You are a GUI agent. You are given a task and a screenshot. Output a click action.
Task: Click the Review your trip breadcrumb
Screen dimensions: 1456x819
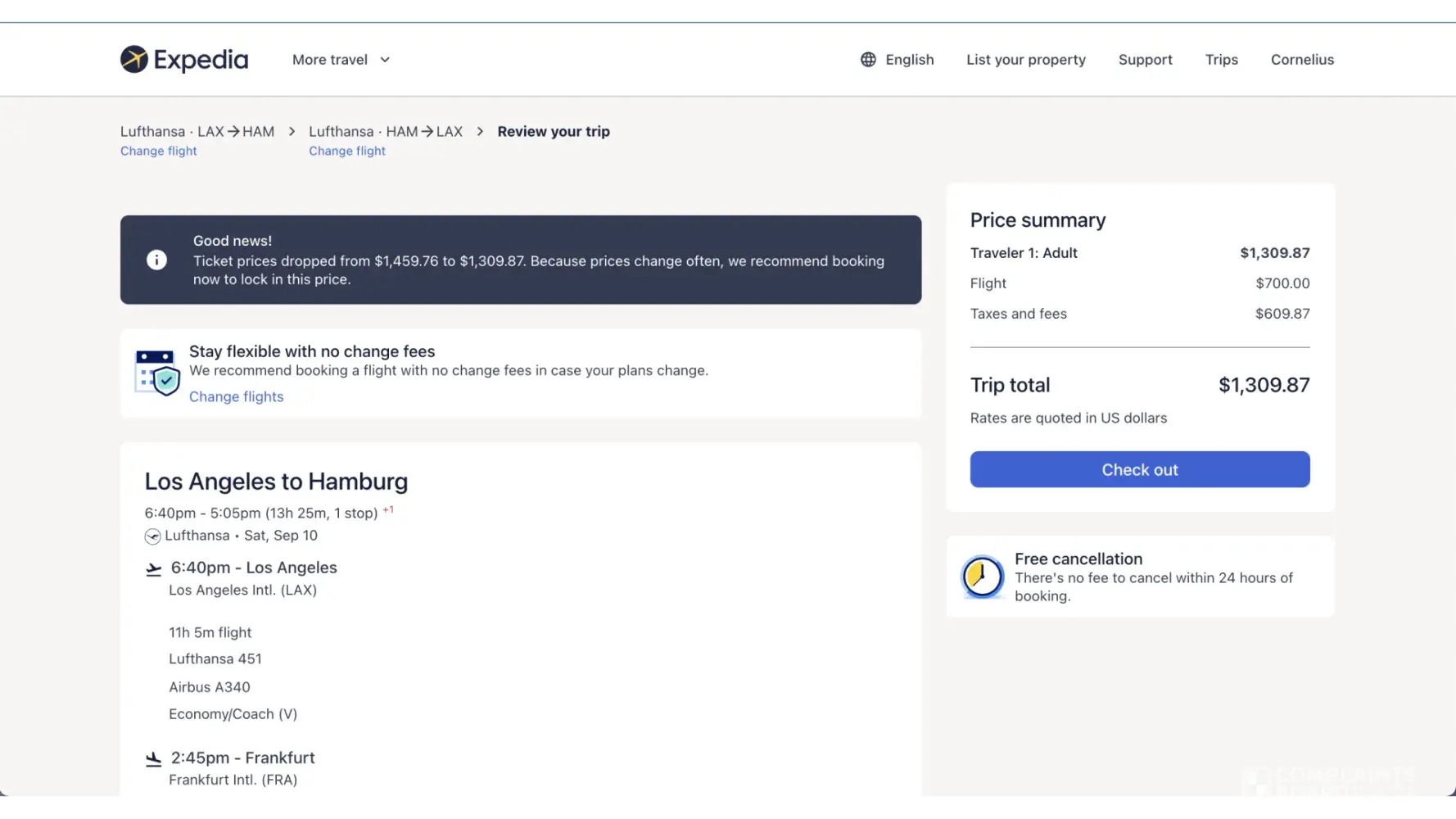tap(554, 132)
